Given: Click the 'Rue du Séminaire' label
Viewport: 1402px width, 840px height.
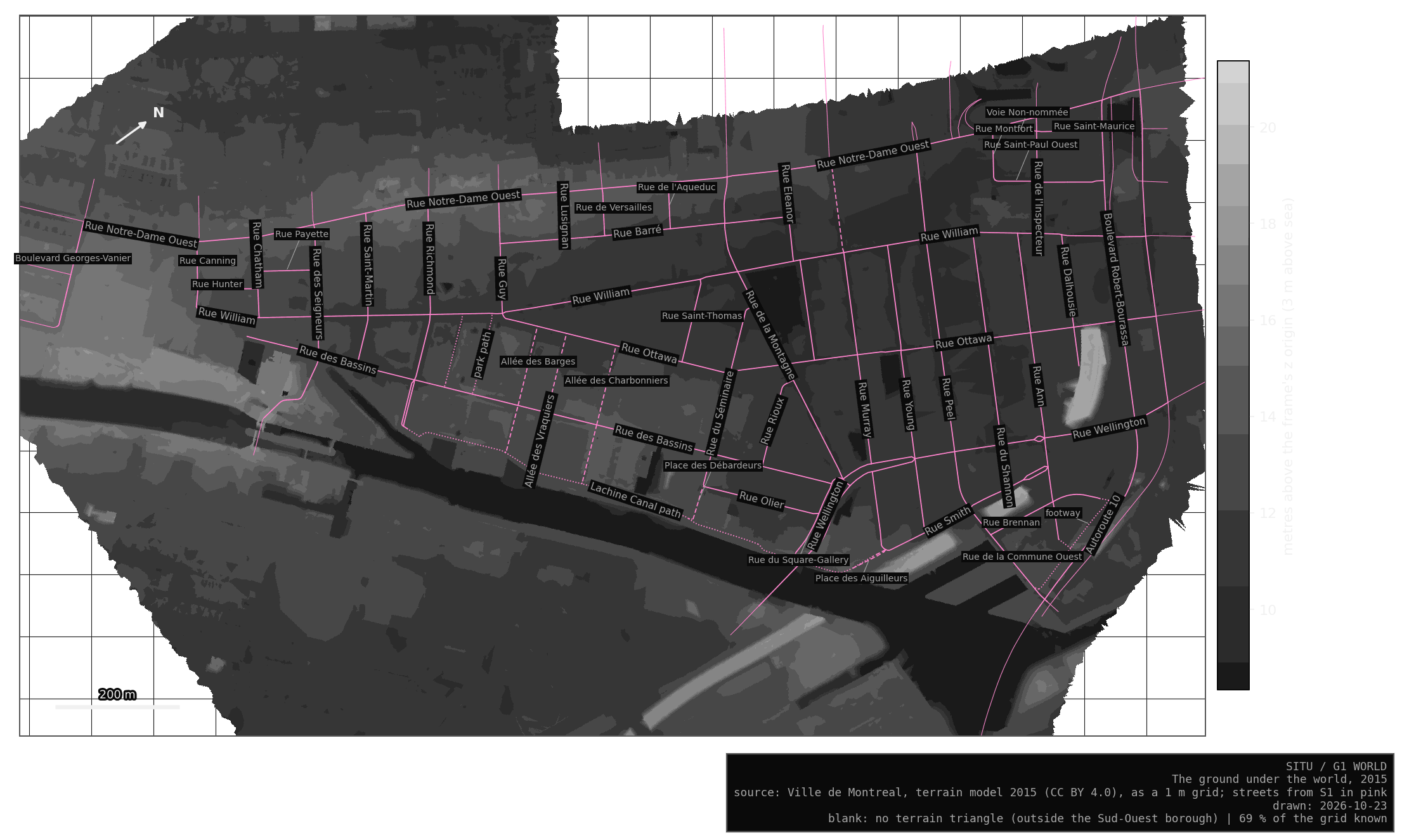Looking at the screenshot, I should click(720, 413).
